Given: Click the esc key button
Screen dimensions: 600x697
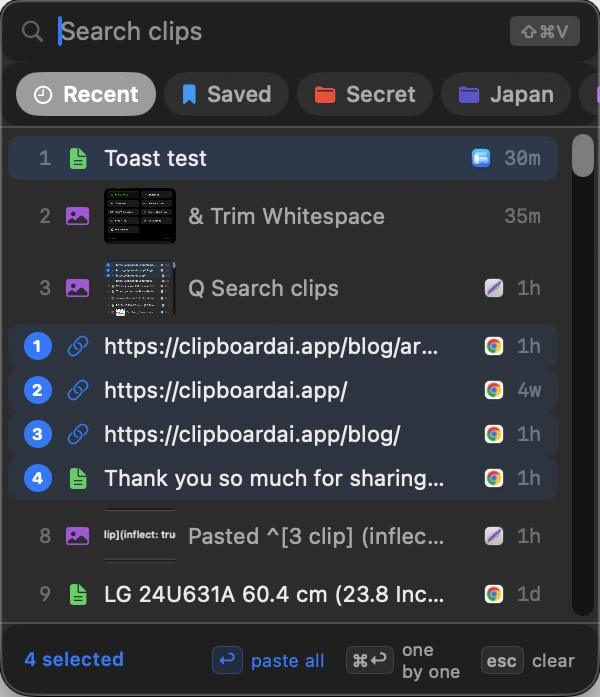Looking at the screenshot, I should 502,660.
